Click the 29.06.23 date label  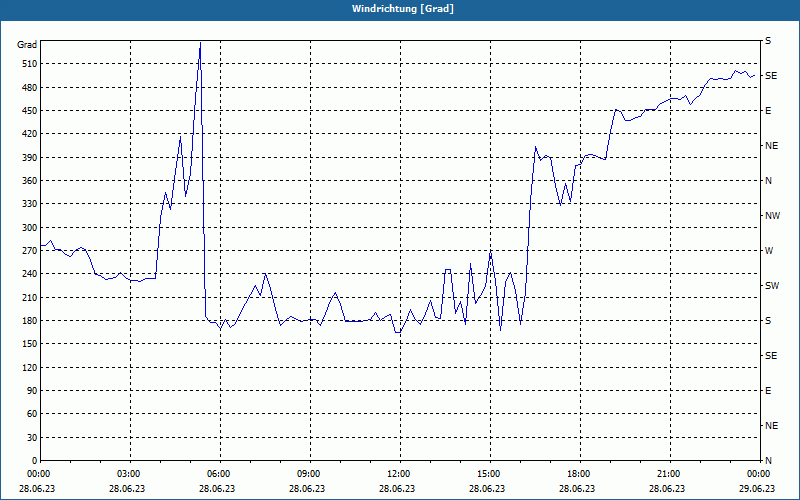point(757,488)
